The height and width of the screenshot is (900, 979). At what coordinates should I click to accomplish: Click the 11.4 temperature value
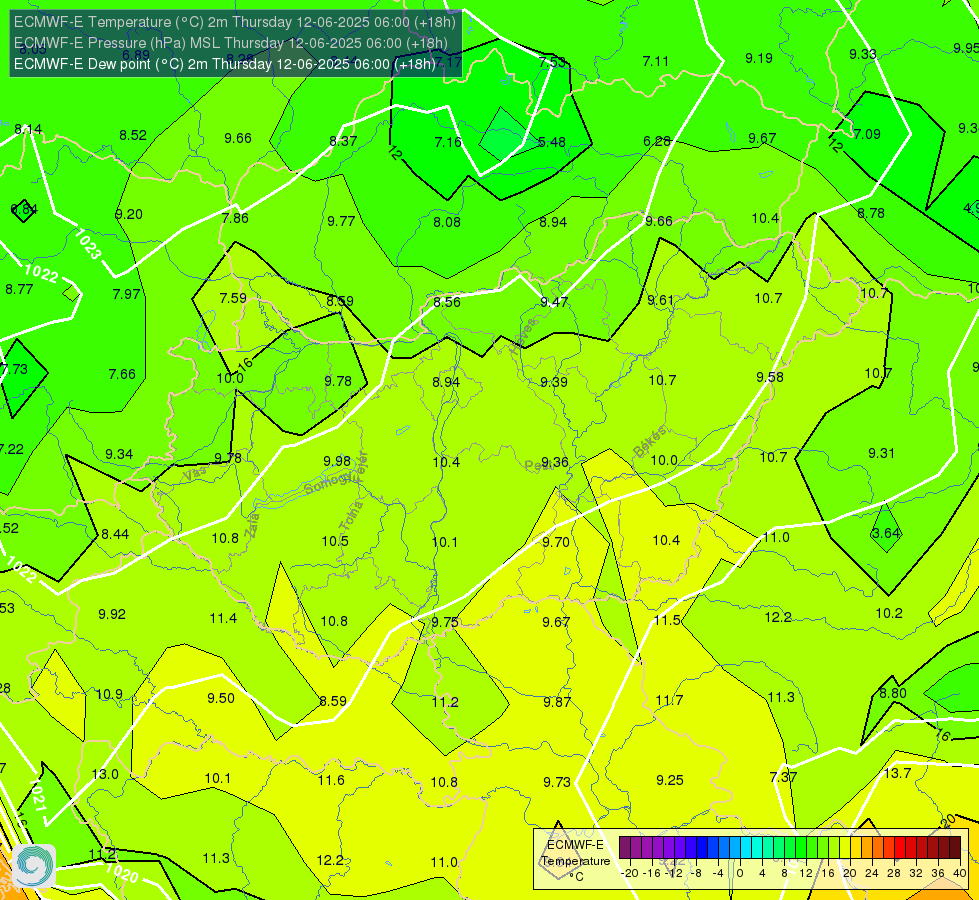223,618
